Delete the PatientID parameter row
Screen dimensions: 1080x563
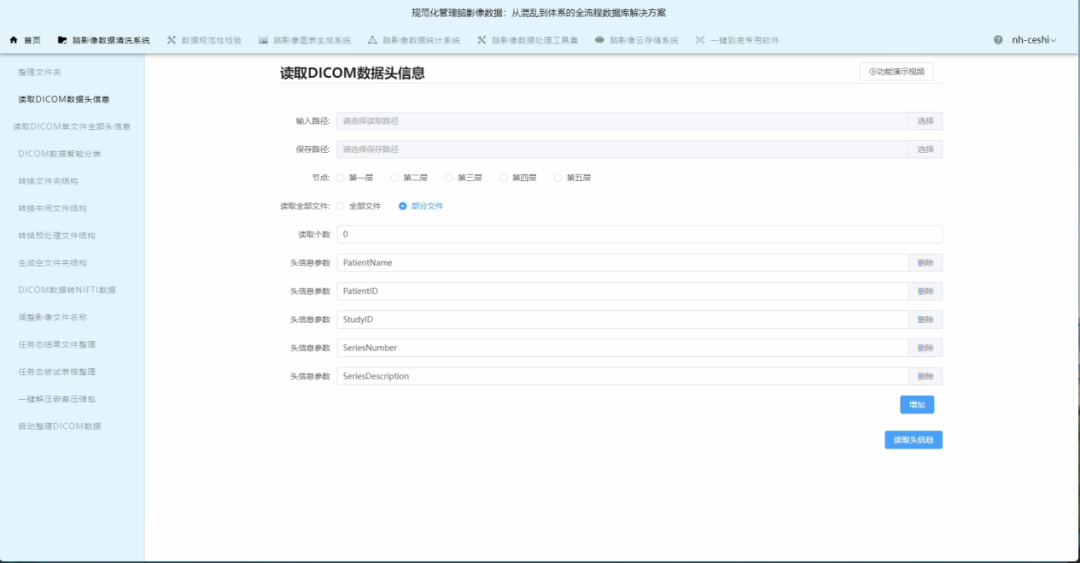point(925,291)
